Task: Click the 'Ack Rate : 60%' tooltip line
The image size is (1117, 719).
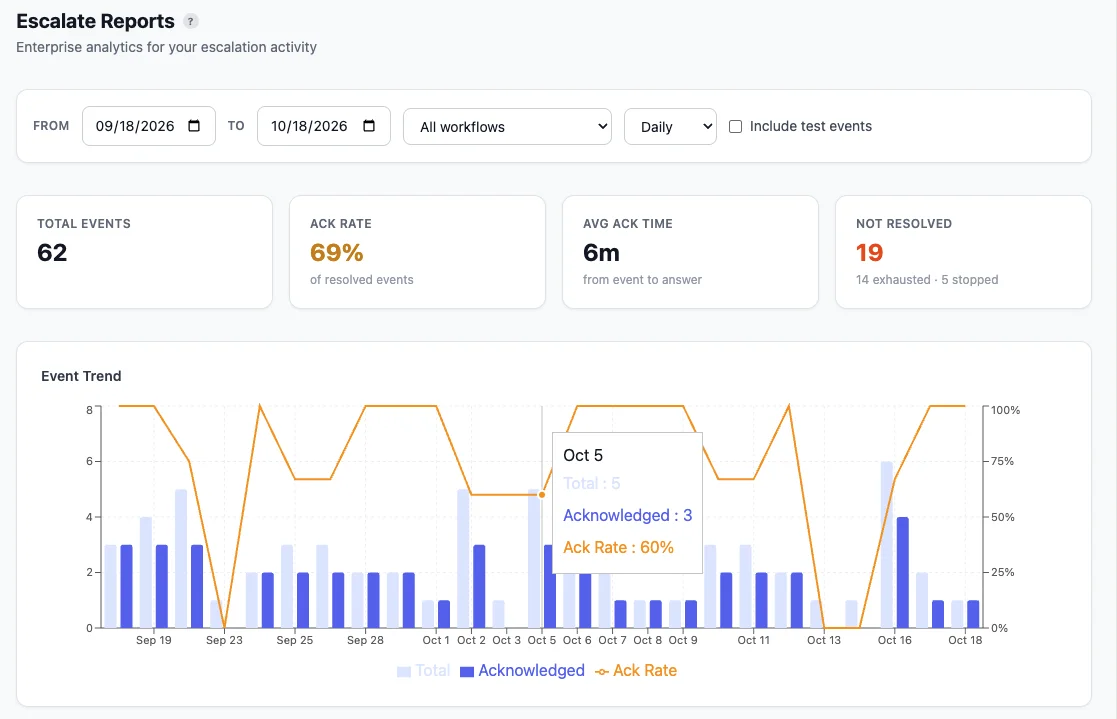Action: (618, 547)
